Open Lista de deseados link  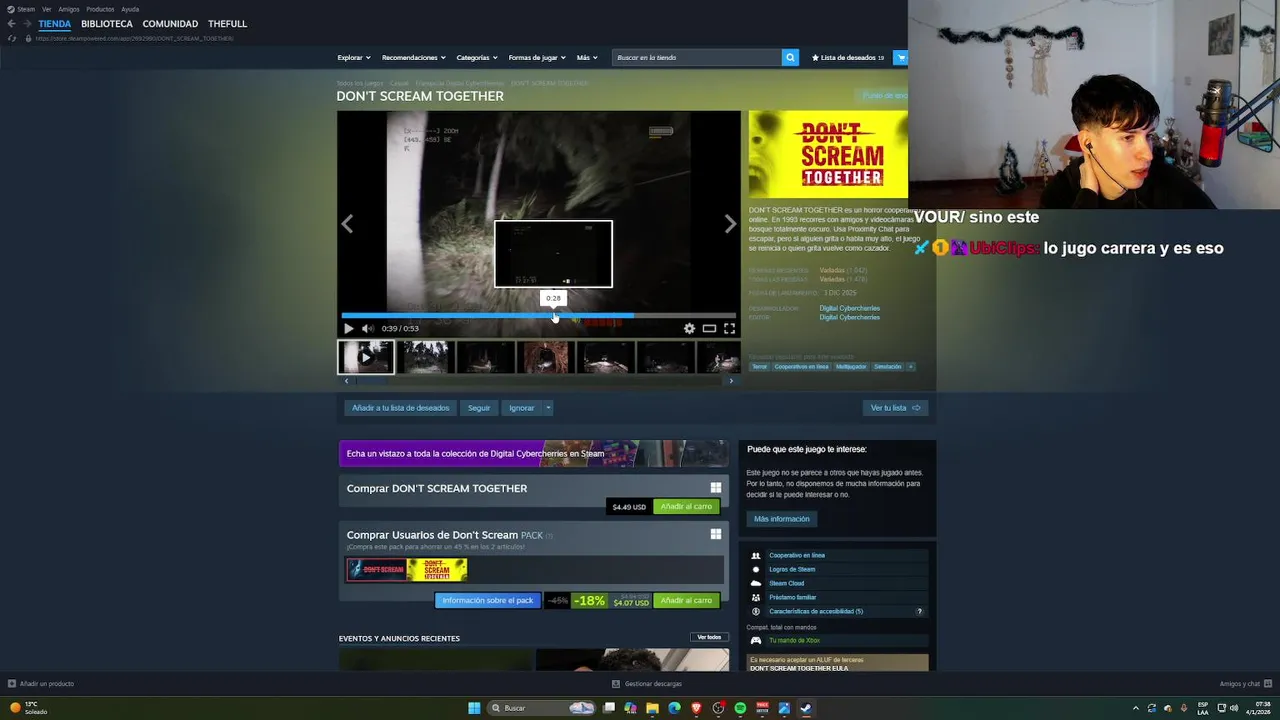click(x=847, y=57)
